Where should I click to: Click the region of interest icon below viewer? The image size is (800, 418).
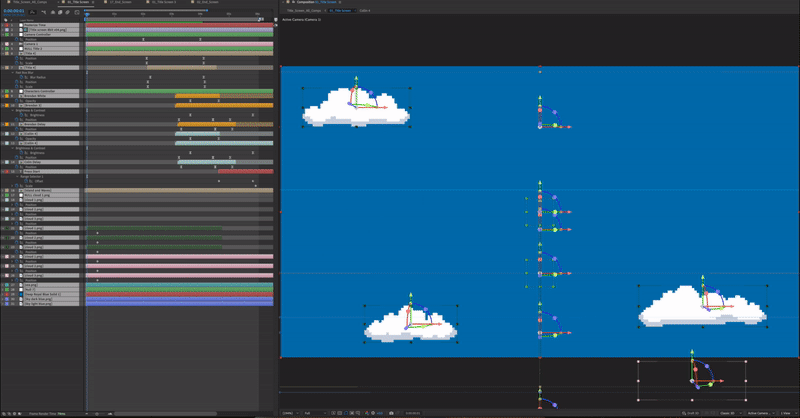[x=352, y=413]
